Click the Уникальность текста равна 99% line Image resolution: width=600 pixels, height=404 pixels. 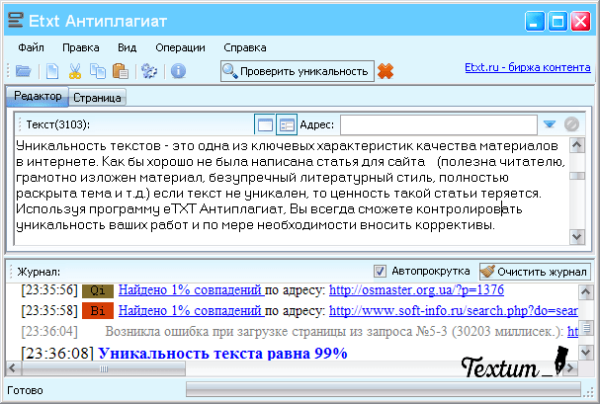(x=223, y=353)
